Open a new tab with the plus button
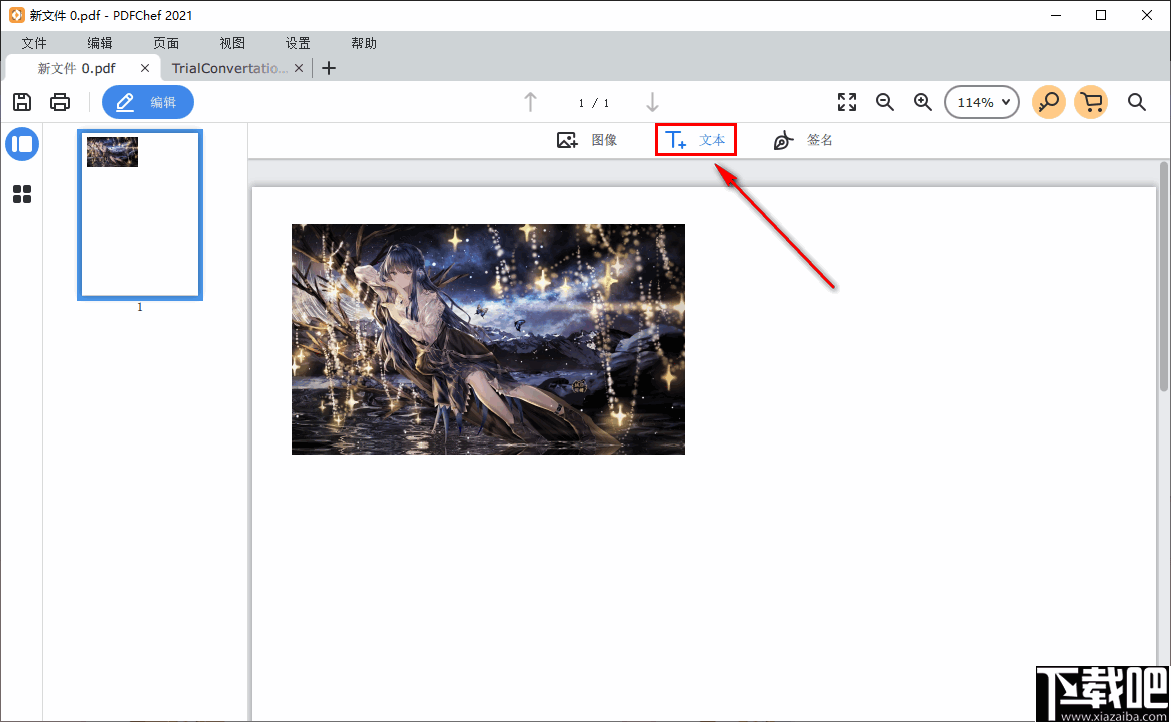The width and height of the screenshot is (1171, 722). (x=329, y=67)
